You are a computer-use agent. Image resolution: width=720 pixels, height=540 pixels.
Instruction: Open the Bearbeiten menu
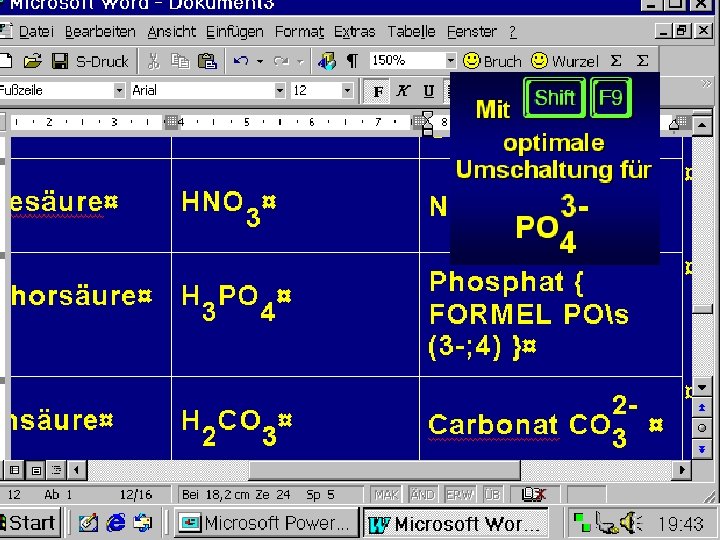[100, 32]
